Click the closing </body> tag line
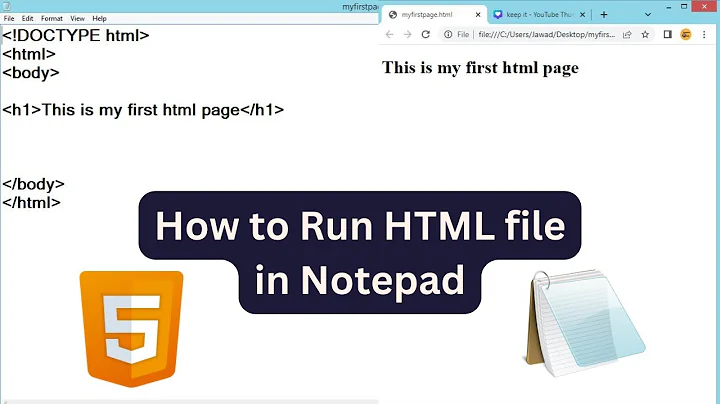The height and width of the screenshot is (404, 720). click(34, 184)
